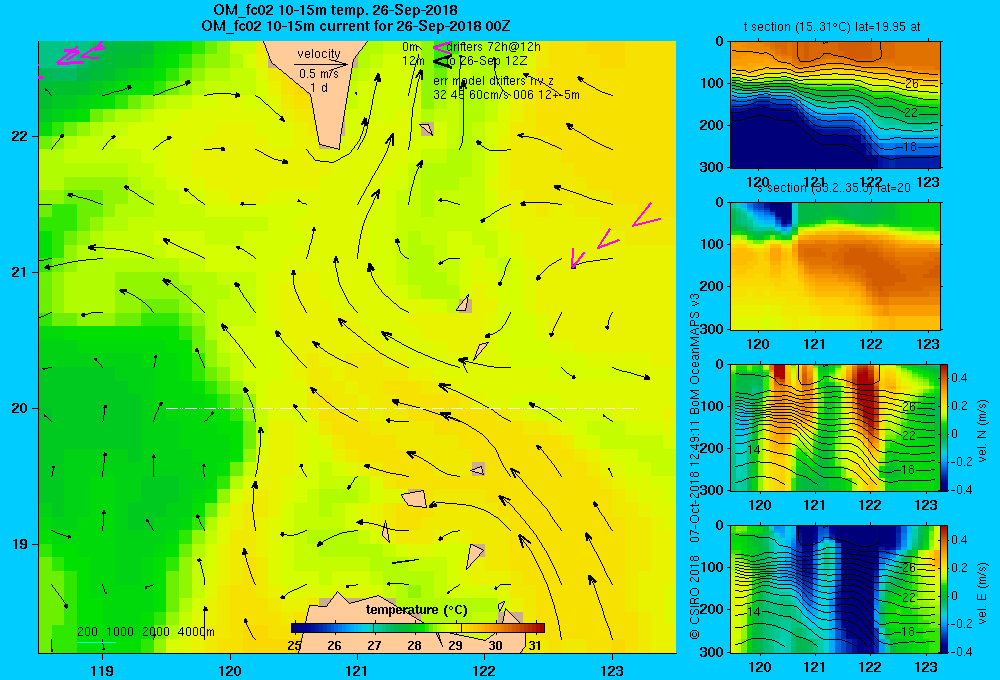Click contour label 14 in the vel. N panel
Screen dimensions: 1000x680
[x=753, y=450]
